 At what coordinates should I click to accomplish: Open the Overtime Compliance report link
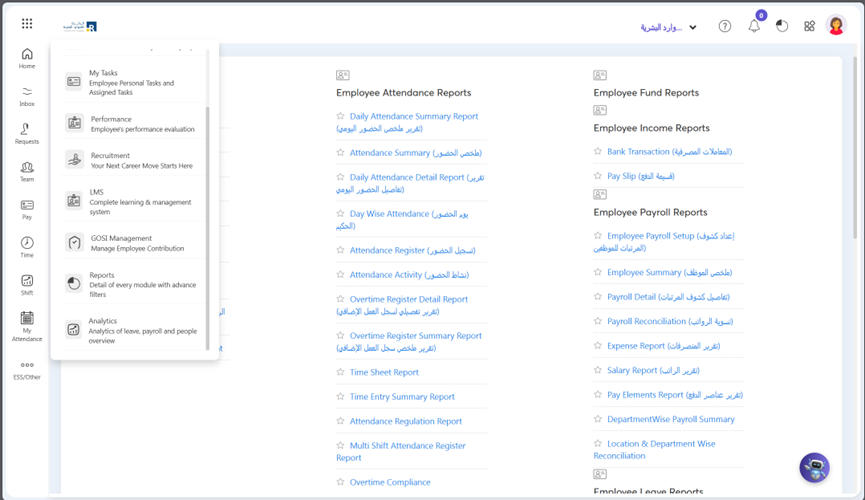pyautogui.click(x=390, y=482)
